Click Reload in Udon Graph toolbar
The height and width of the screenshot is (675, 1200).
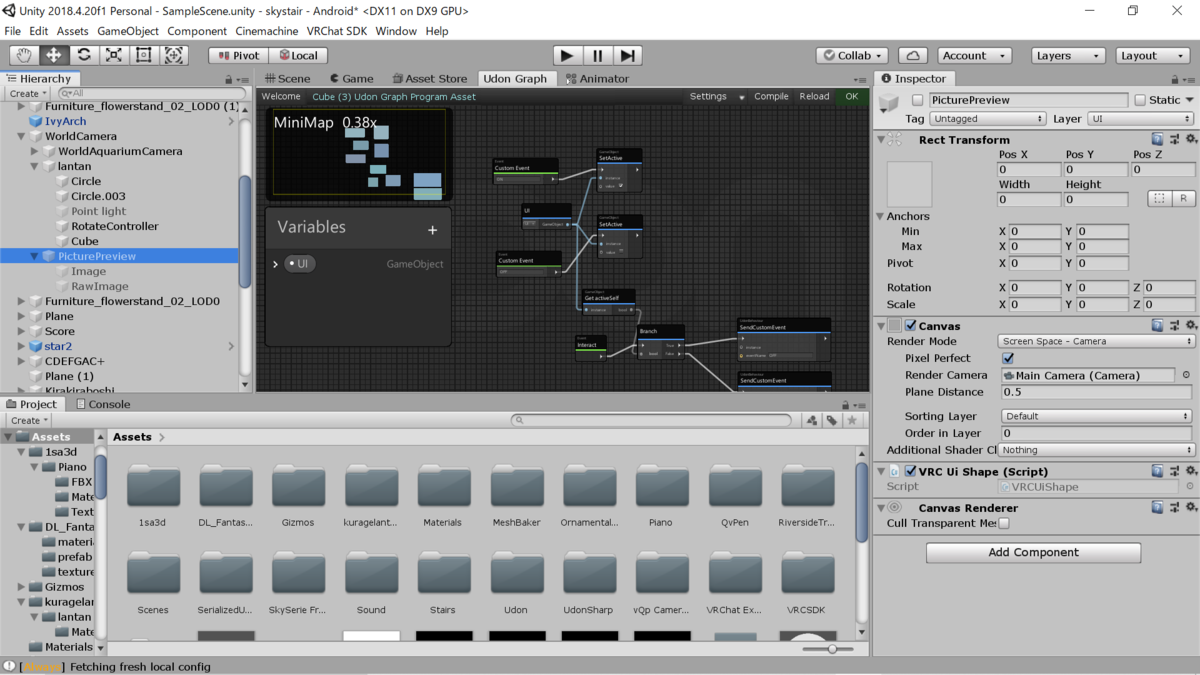click(x=814, y=97)
